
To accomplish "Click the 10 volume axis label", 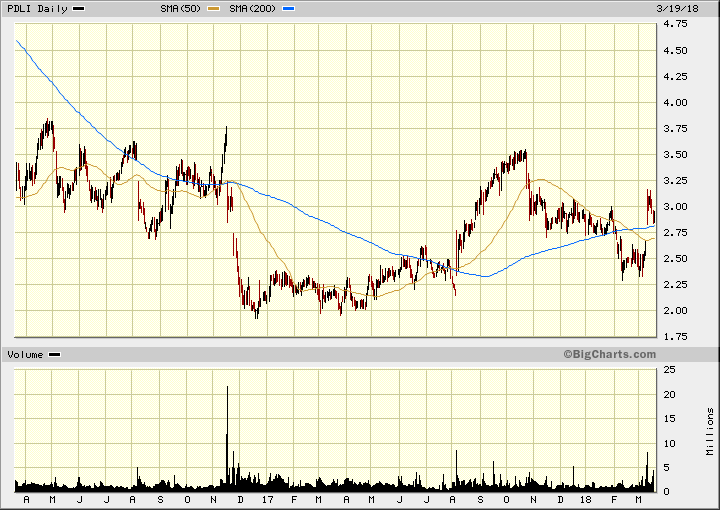I will (x=669, y=443).
